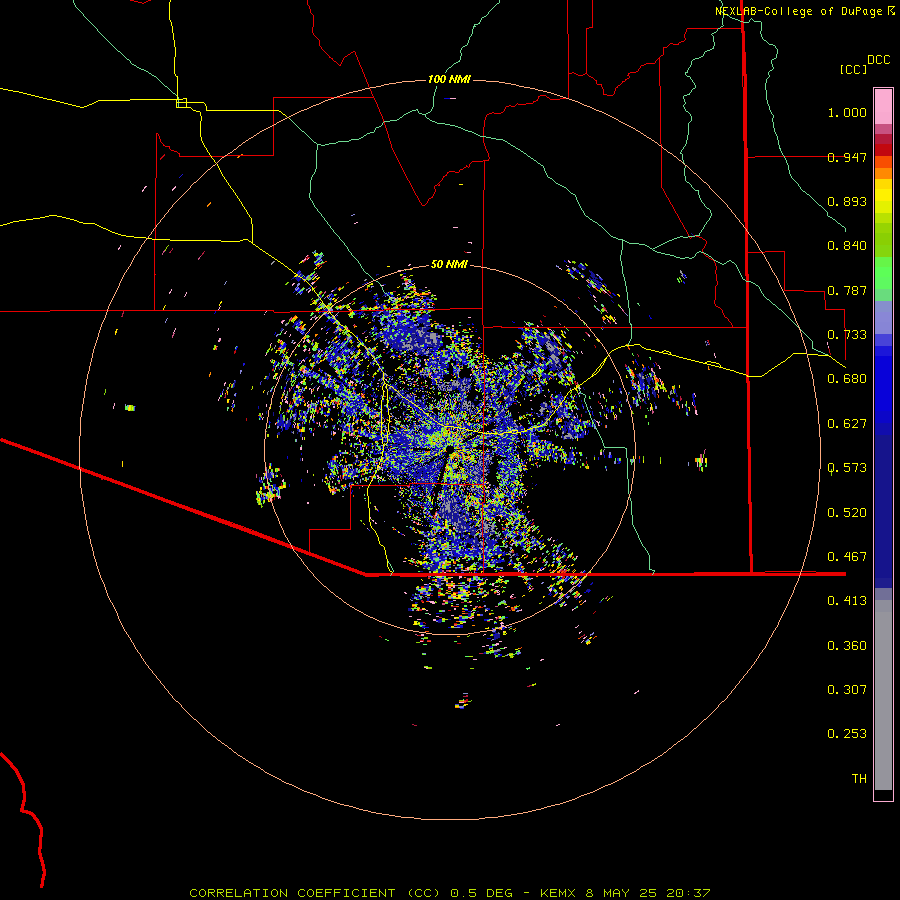Click the 20:37 timestamp in caption
Screen dimensions: 900x900
[688, 893]
